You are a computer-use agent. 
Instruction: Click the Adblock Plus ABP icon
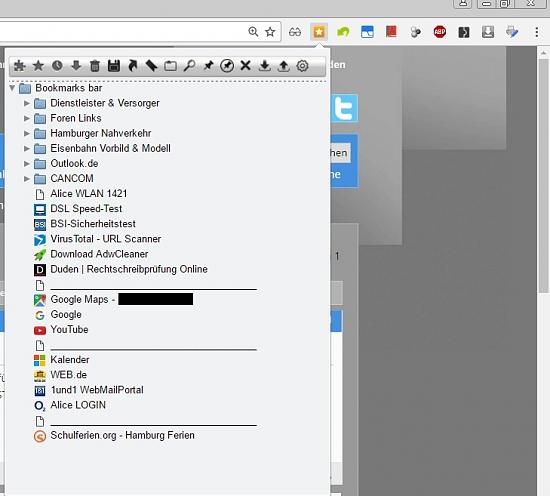click(x=440, y=32)
